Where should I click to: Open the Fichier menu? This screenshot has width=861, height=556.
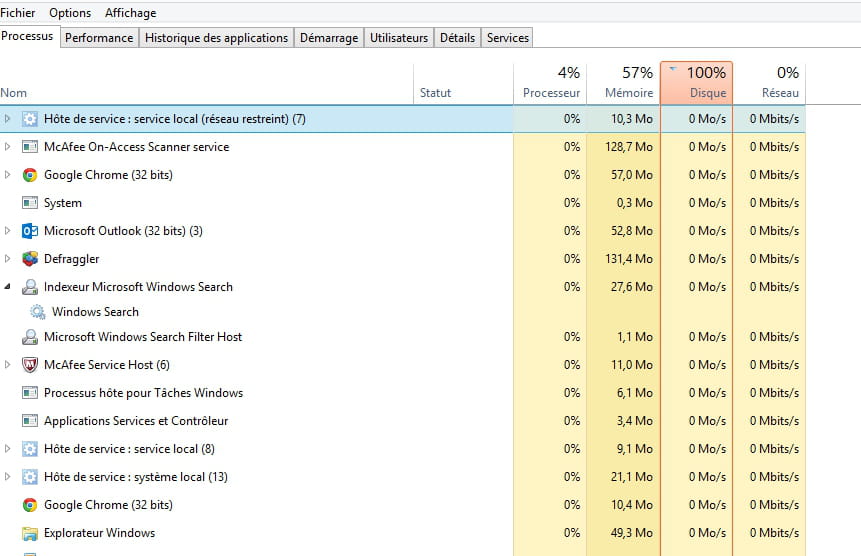coord(18,13)
